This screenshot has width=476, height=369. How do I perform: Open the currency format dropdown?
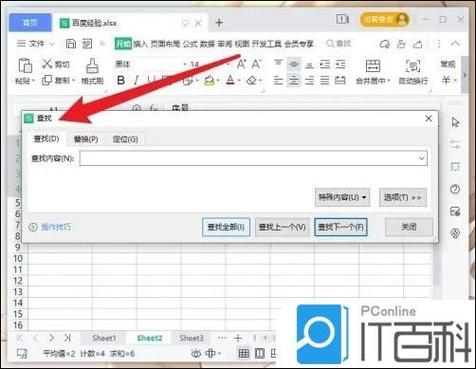point(455,80)
